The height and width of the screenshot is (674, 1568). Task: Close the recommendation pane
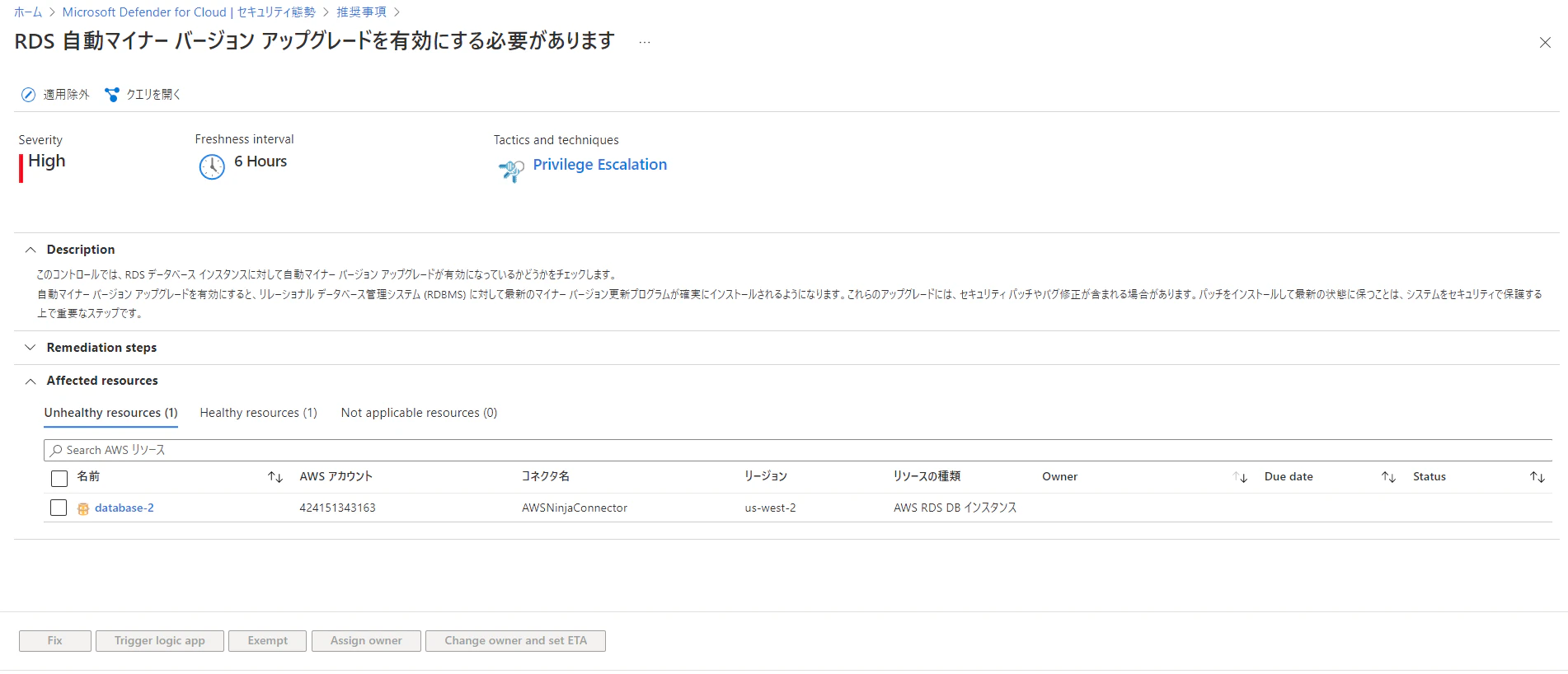(1545, 42)
